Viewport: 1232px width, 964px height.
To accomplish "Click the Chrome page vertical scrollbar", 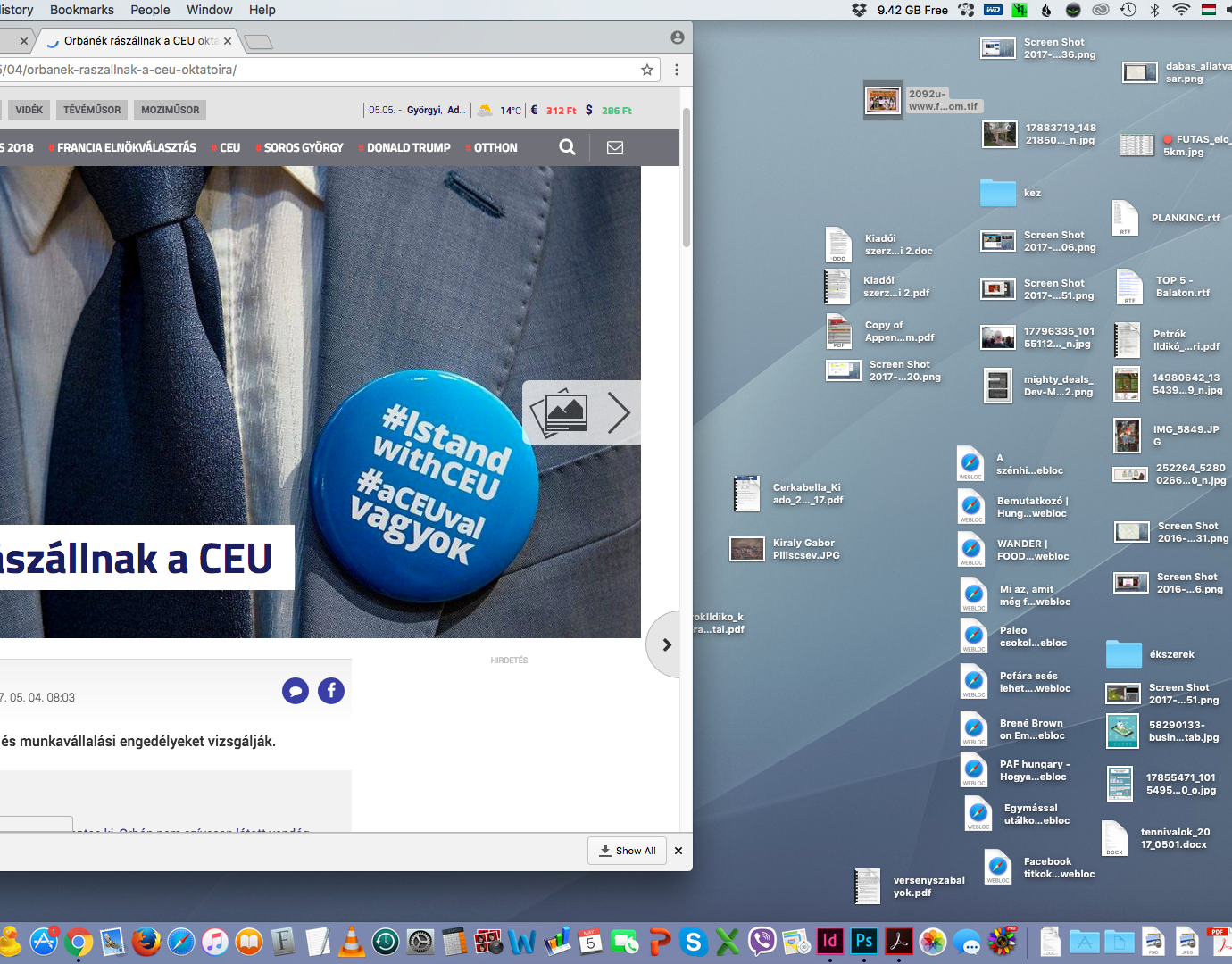I will coord(687,179).
